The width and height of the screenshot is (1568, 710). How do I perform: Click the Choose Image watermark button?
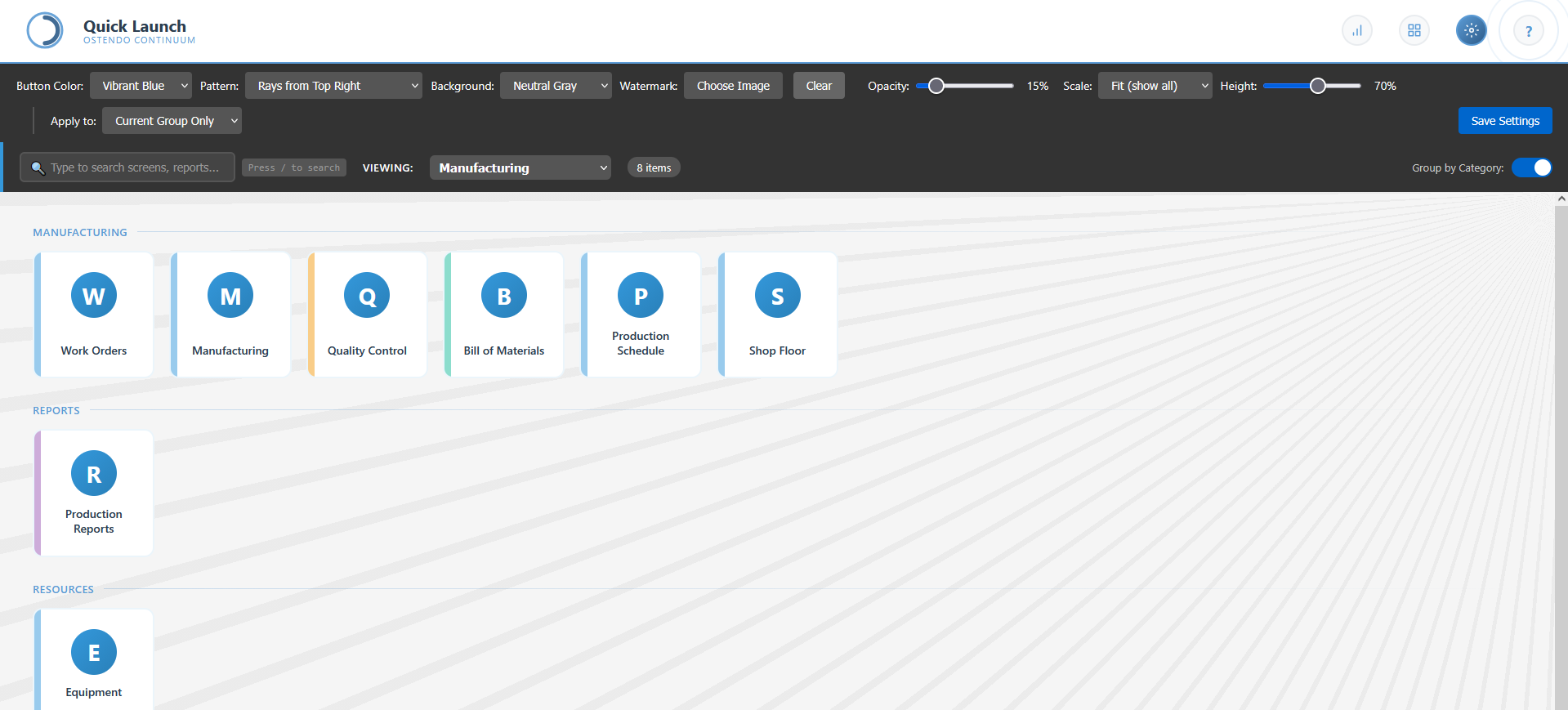(733, 86)
